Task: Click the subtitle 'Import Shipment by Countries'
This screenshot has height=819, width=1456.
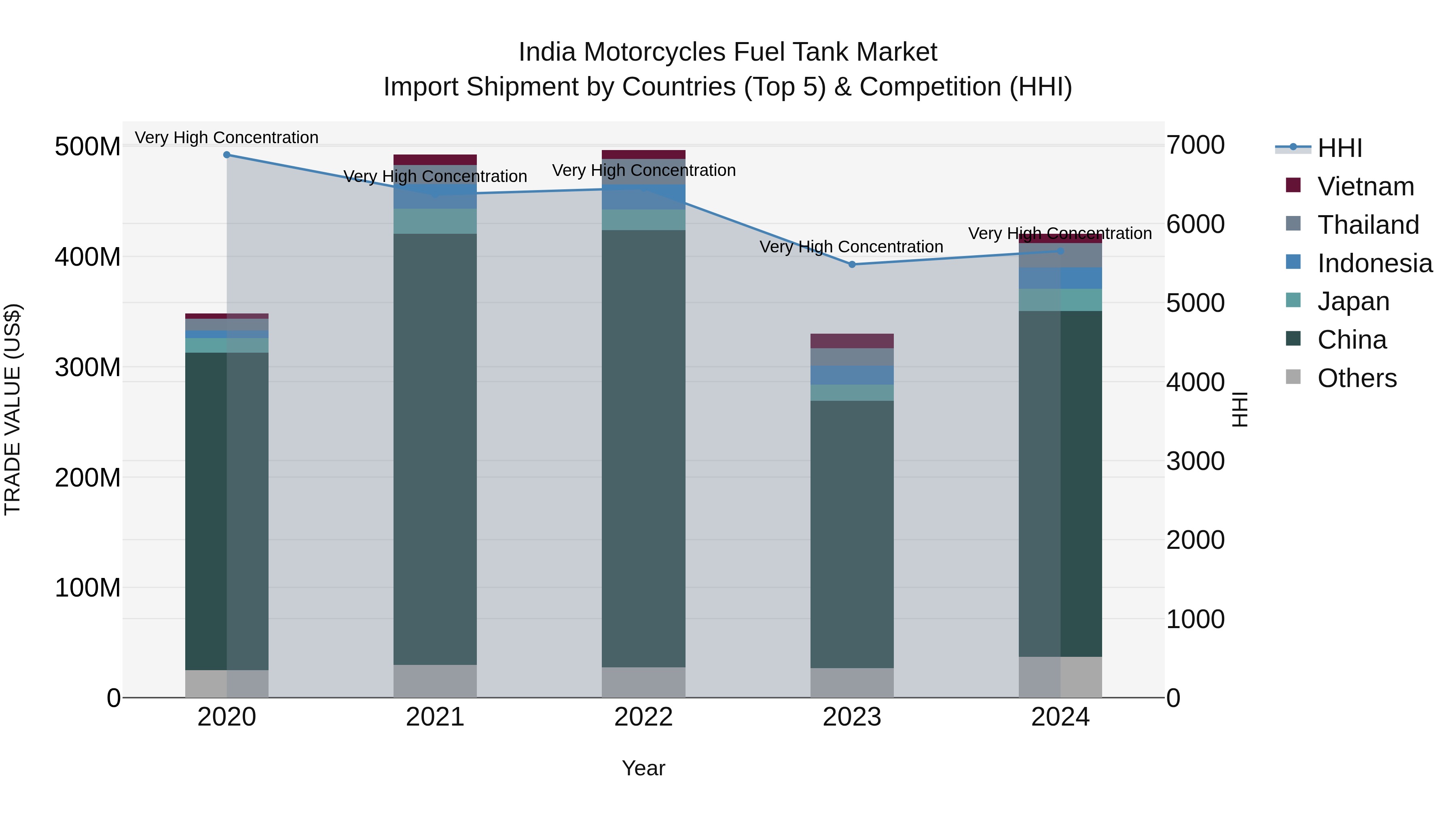Action: [x=560, y=87]
